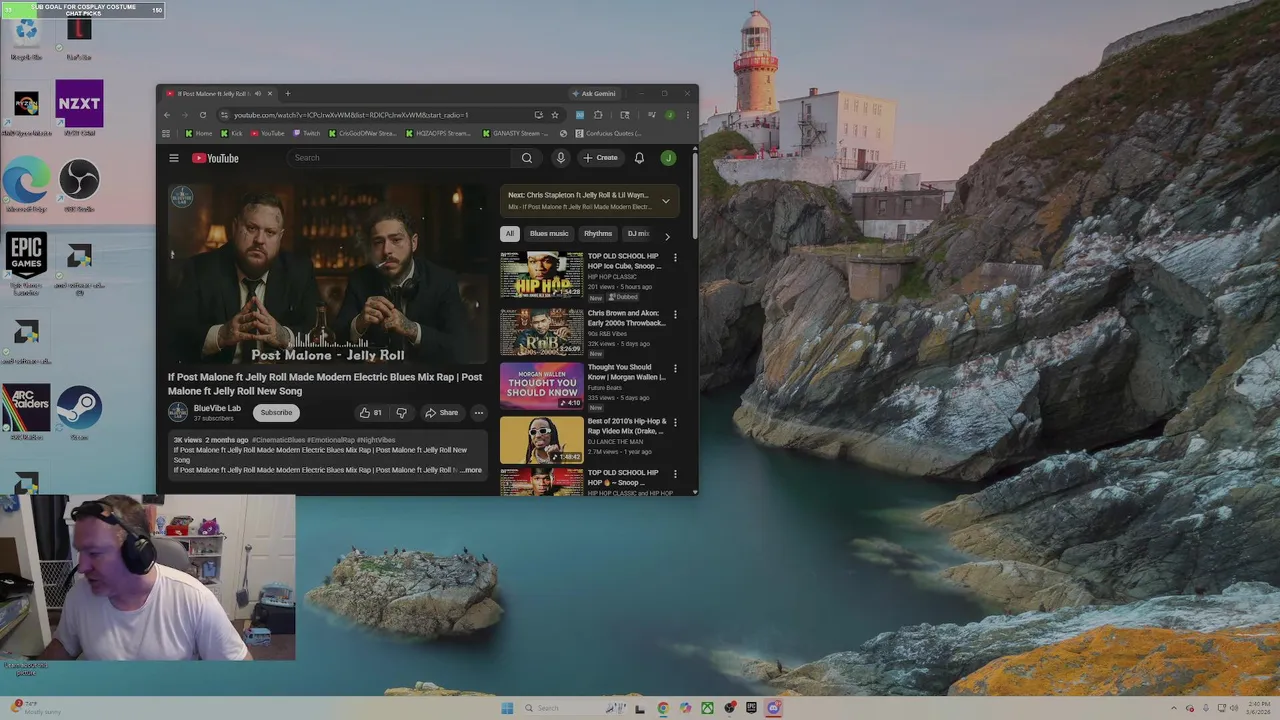The width and height of the screenshot is (1280, 720).
Task: Open Chrome from the taskbar
Action: [663, 708]
